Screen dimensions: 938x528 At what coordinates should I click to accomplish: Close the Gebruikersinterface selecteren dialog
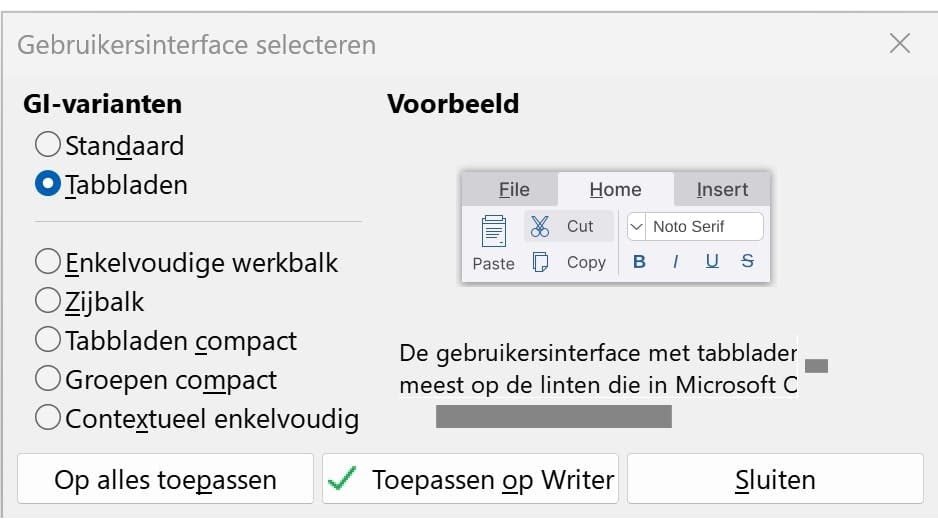[900, 43]
